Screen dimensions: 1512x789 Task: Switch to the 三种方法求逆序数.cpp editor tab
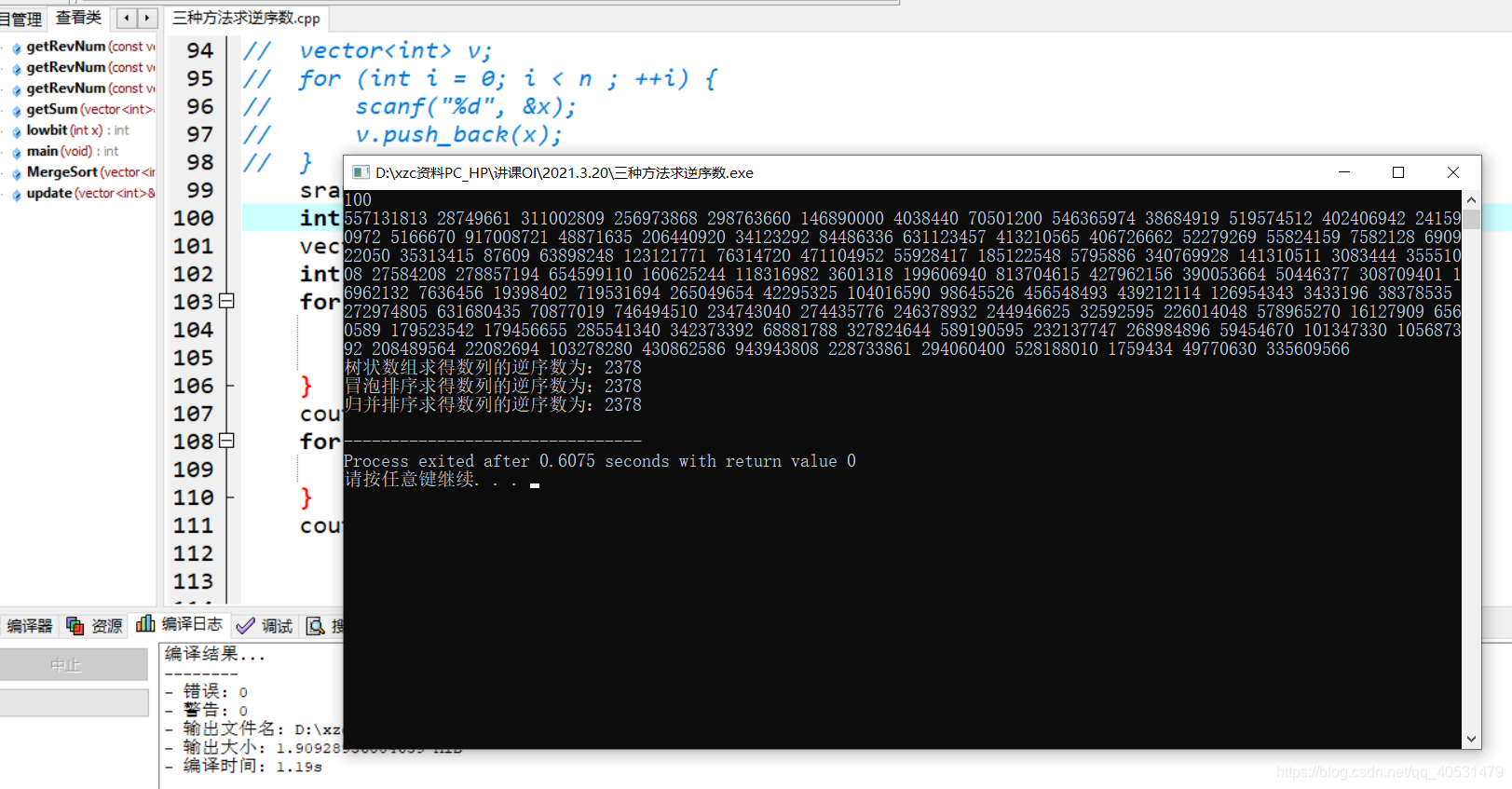pyautogui.click(x=246, y=19)
